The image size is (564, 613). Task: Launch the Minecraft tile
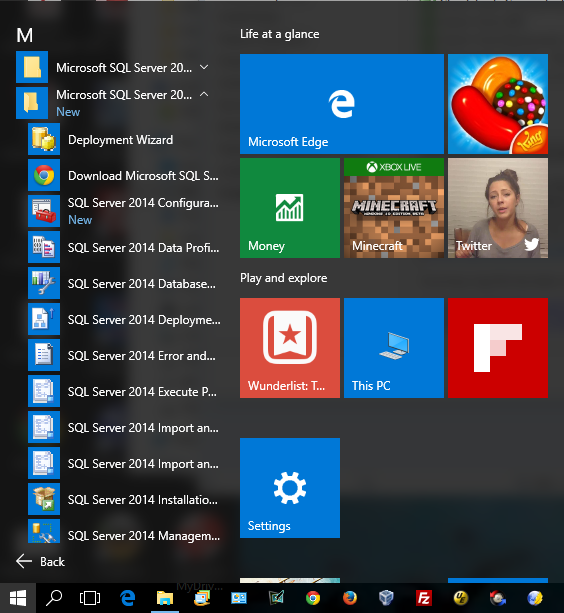[394, 208]
